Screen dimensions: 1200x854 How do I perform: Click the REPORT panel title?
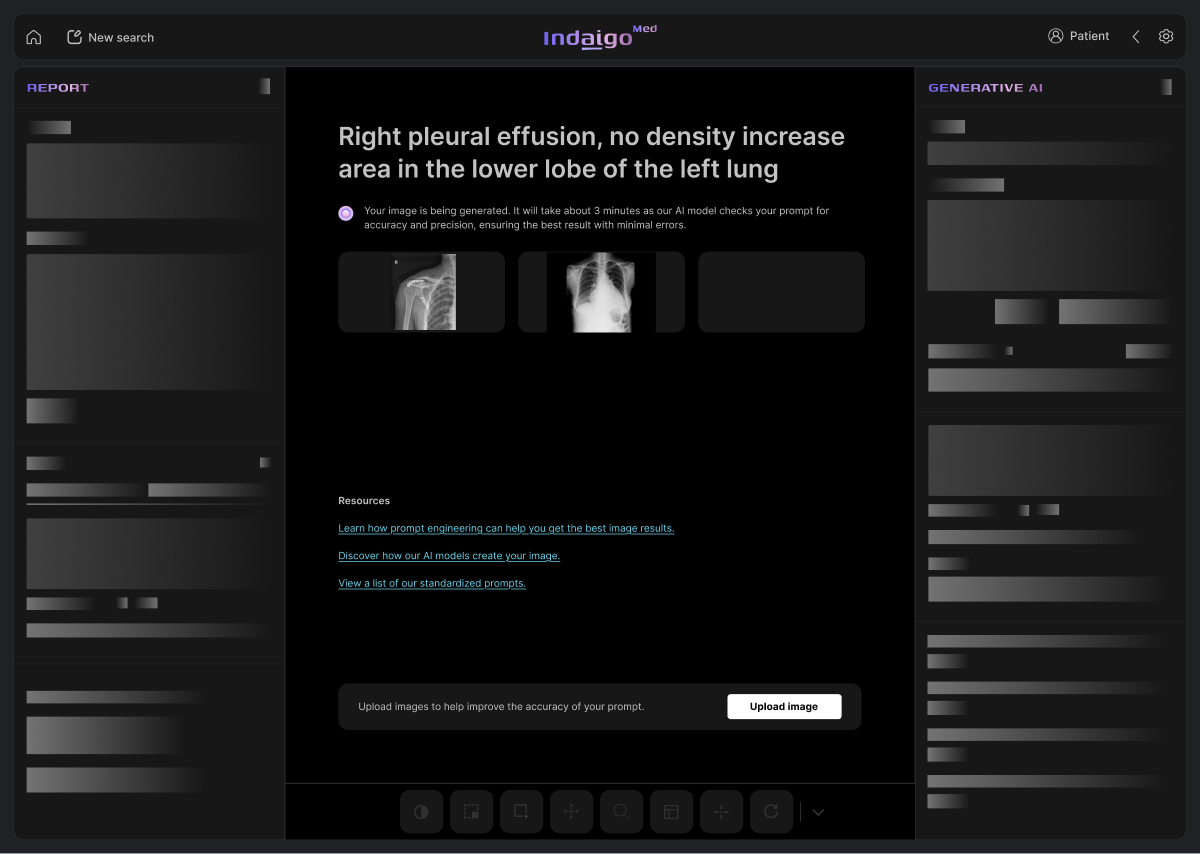click(58, 88)
